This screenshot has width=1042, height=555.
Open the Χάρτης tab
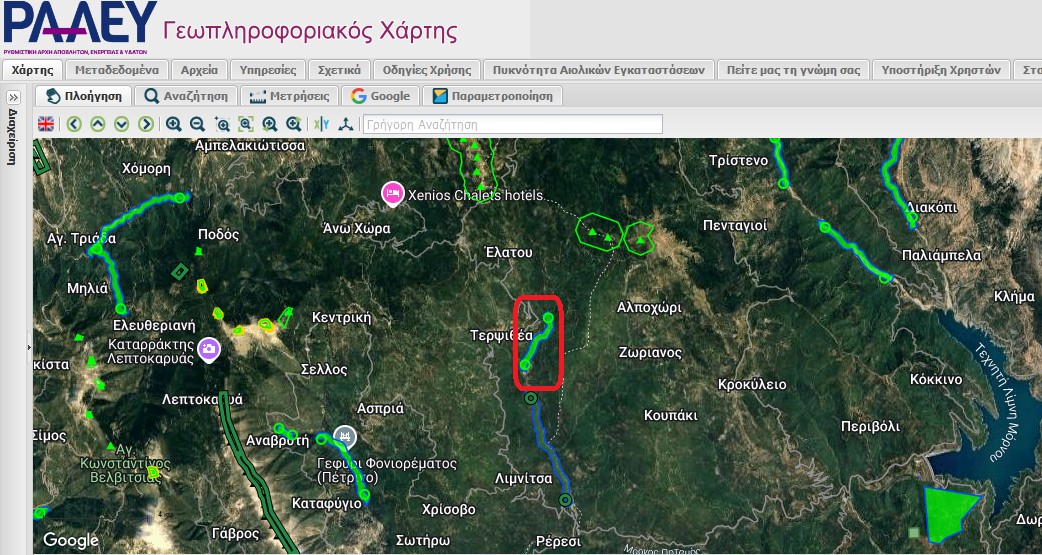point(33,70)
